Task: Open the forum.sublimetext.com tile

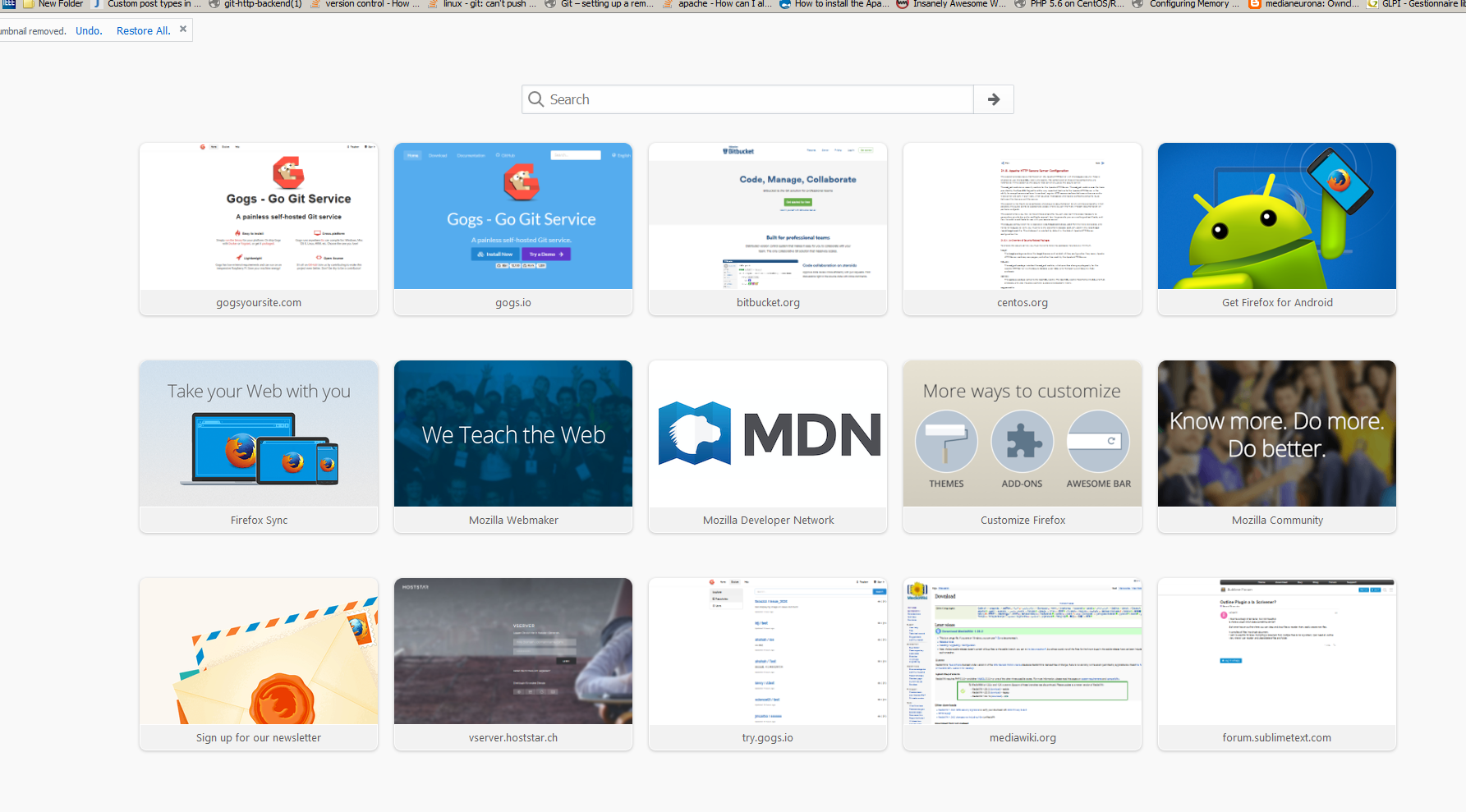Action: (x=1277, y=664)
